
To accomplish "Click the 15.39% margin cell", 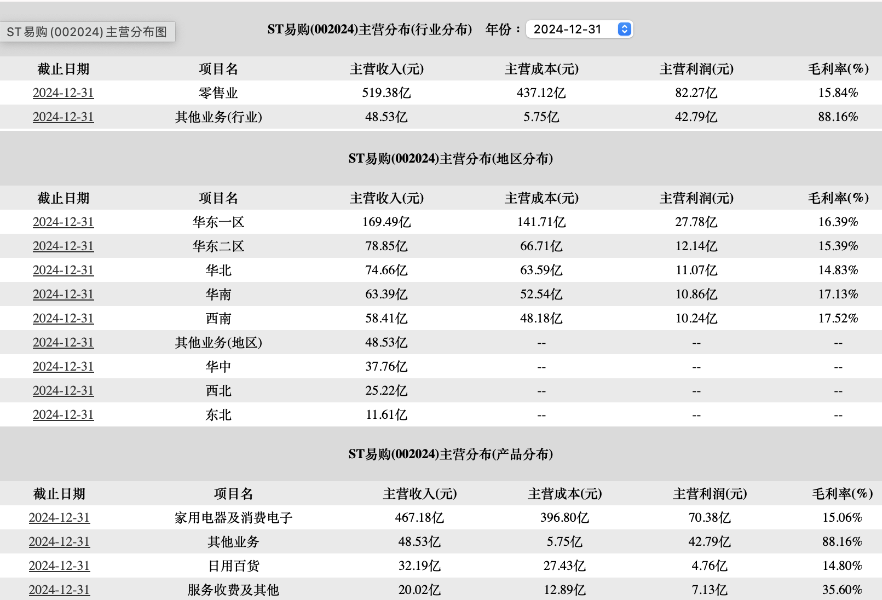I will (x=838, y=246).
